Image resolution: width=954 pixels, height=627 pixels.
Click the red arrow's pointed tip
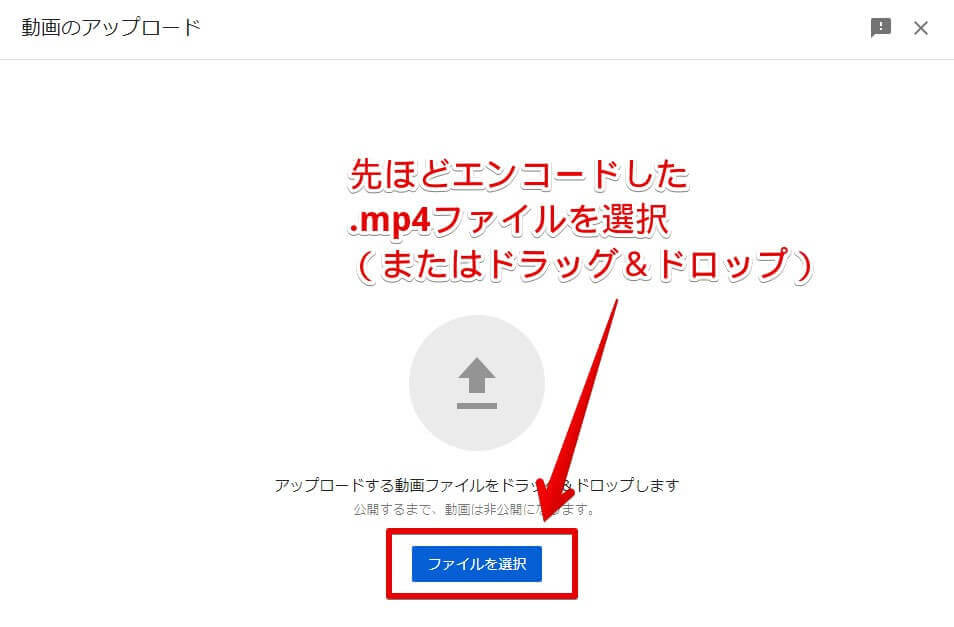tap(545, 516)
